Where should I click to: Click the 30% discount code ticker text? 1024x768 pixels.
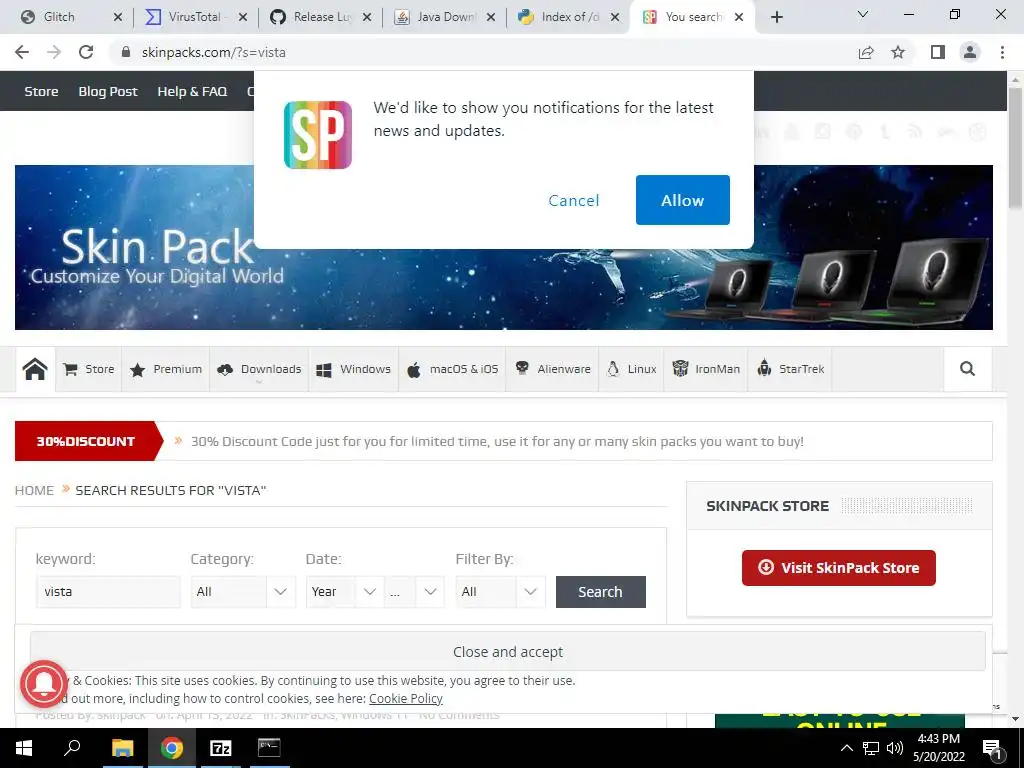pyautogui.click(x=497, y=441)
